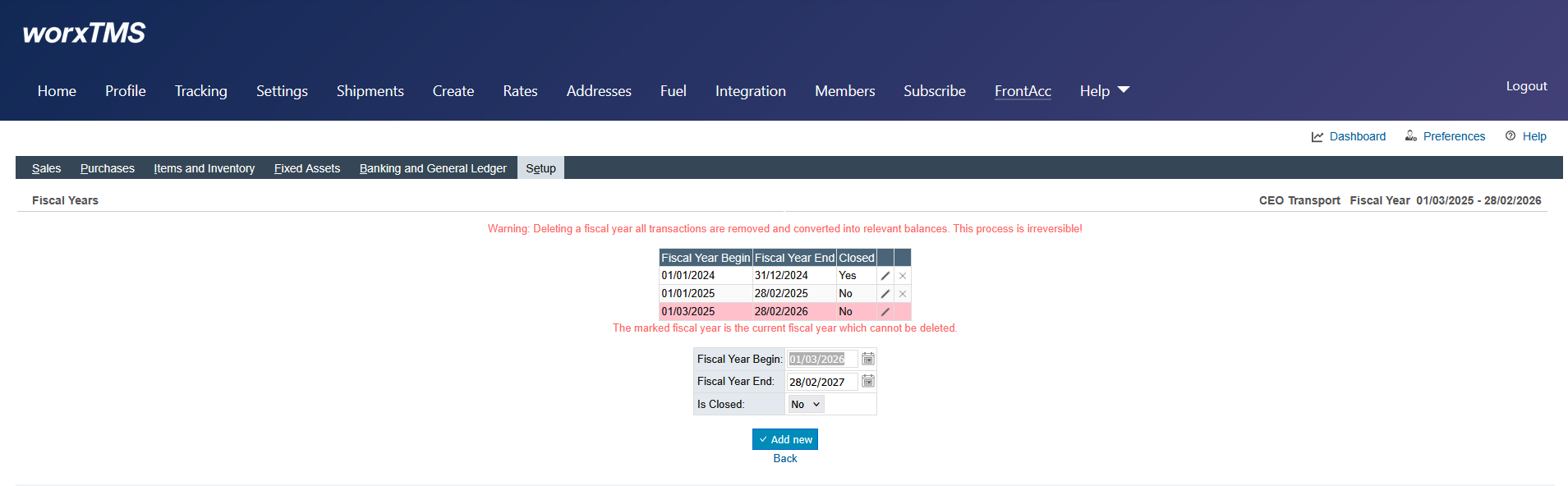Viewport: 1568px width, 486px height.
Task: Edit the 01/01/2024 fiscal year row
Action: 885,276
